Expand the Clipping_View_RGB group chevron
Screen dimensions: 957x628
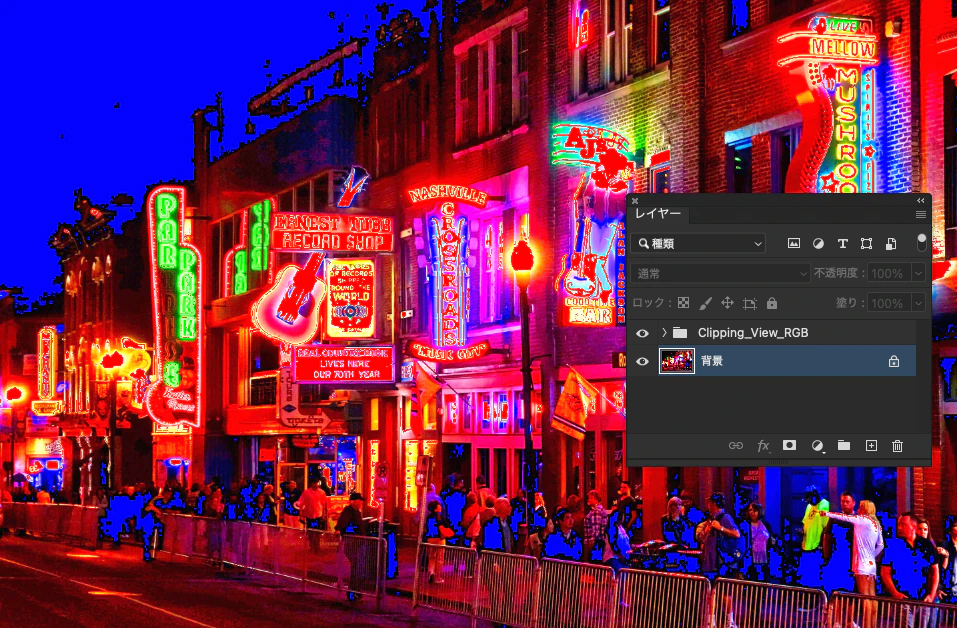click(x=664, y=333)
